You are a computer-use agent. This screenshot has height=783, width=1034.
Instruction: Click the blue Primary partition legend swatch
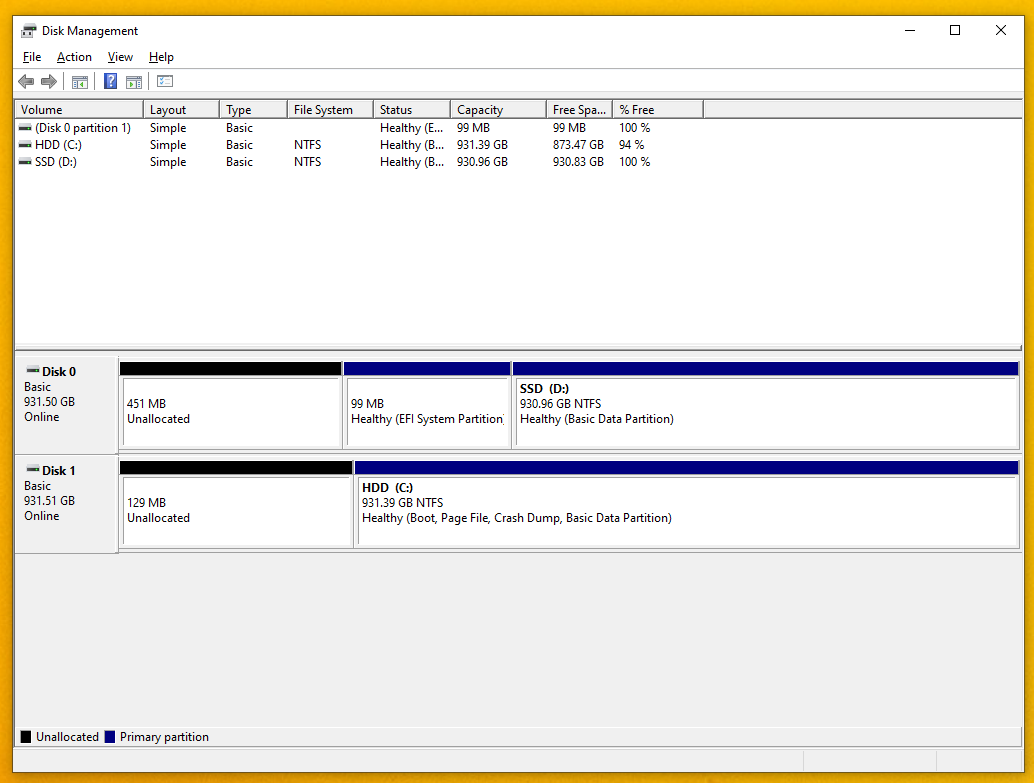tap(110, 737)
